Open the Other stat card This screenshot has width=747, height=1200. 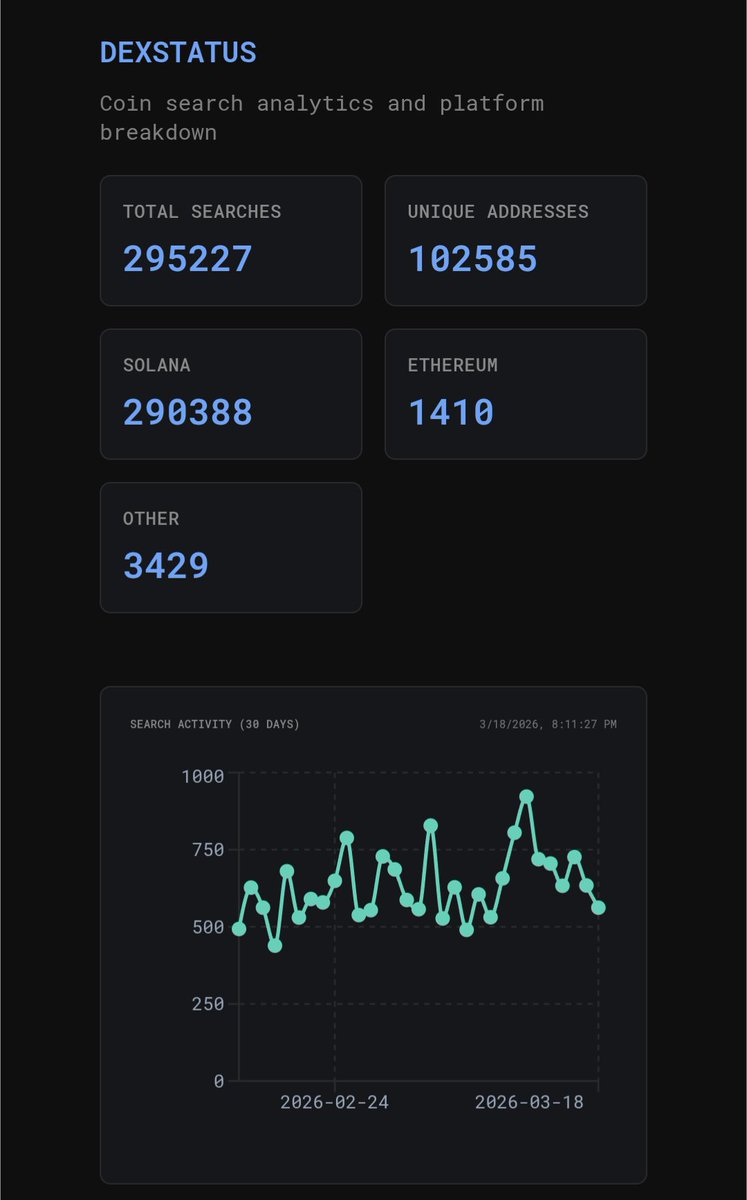(x=231, y=547)
